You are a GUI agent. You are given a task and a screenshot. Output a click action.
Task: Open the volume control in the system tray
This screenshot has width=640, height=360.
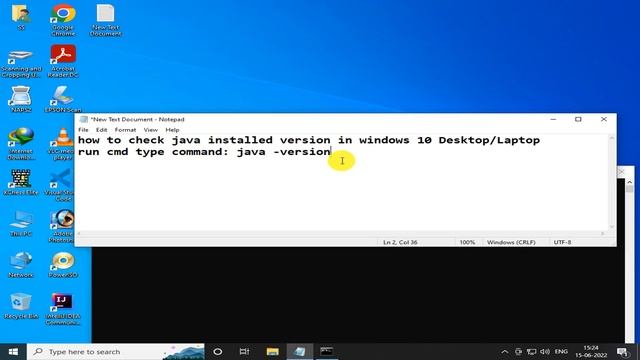click(544, 351)
